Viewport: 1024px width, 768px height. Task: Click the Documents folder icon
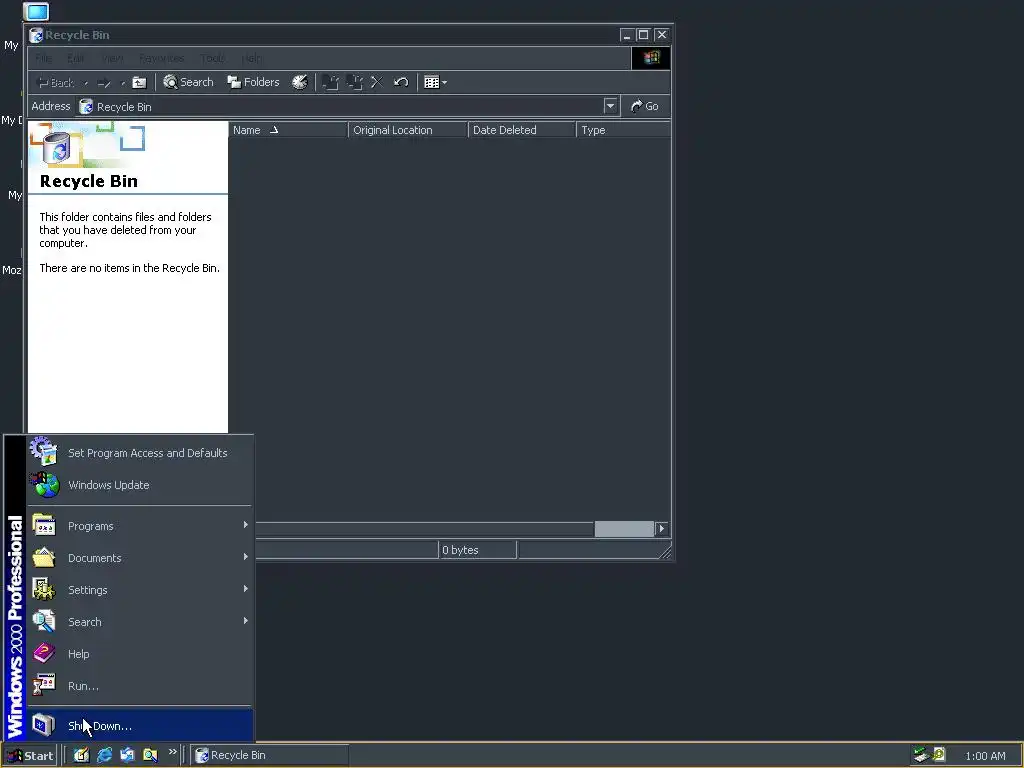pyautogui.click(x=44, y=557)
